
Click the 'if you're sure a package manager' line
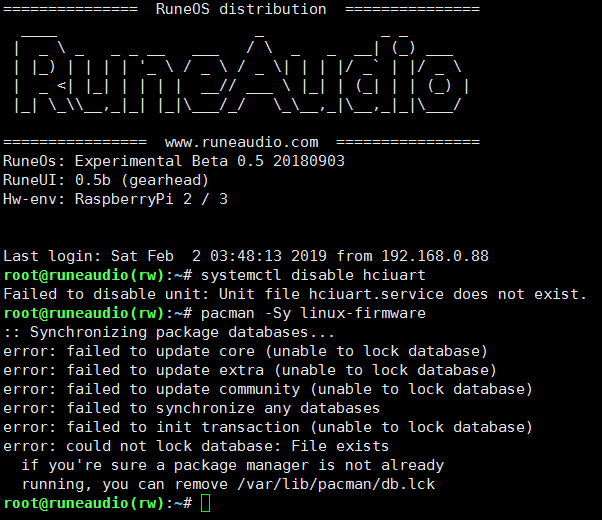pyautogui.click(x=233, y=465)
